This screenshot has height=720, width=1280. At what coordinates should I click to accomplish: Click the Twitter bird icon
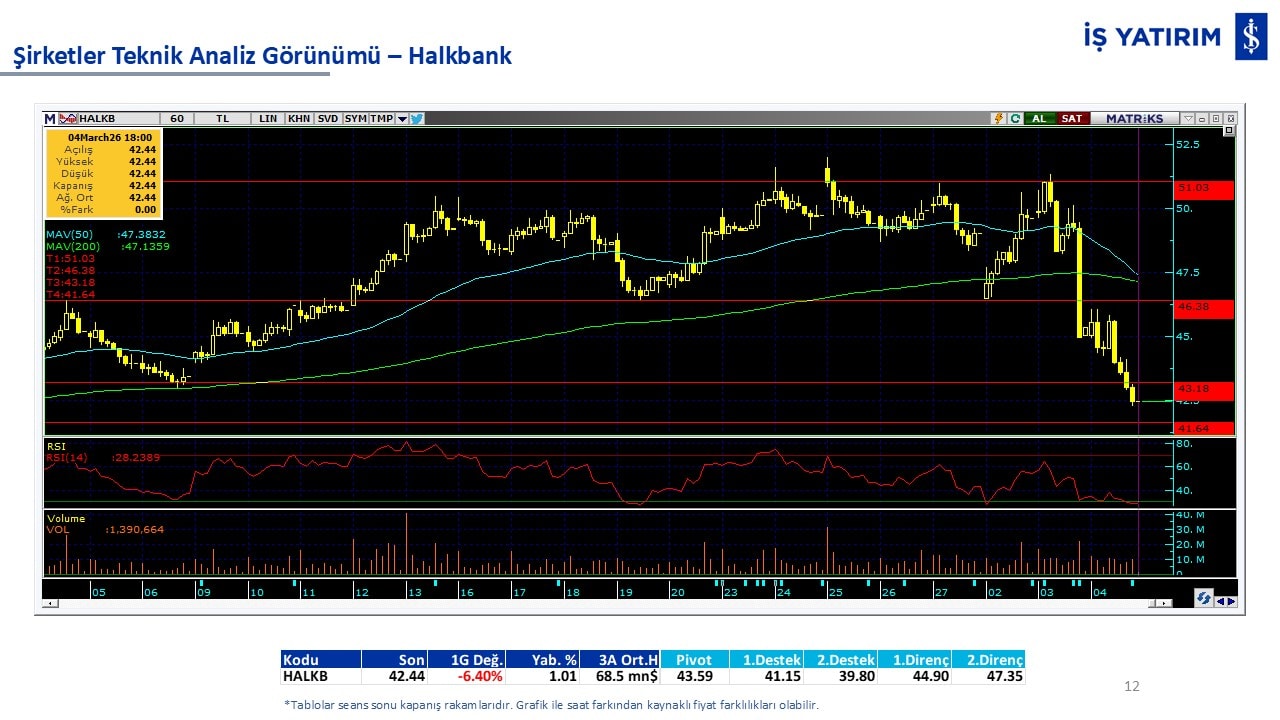click(417, 118)
